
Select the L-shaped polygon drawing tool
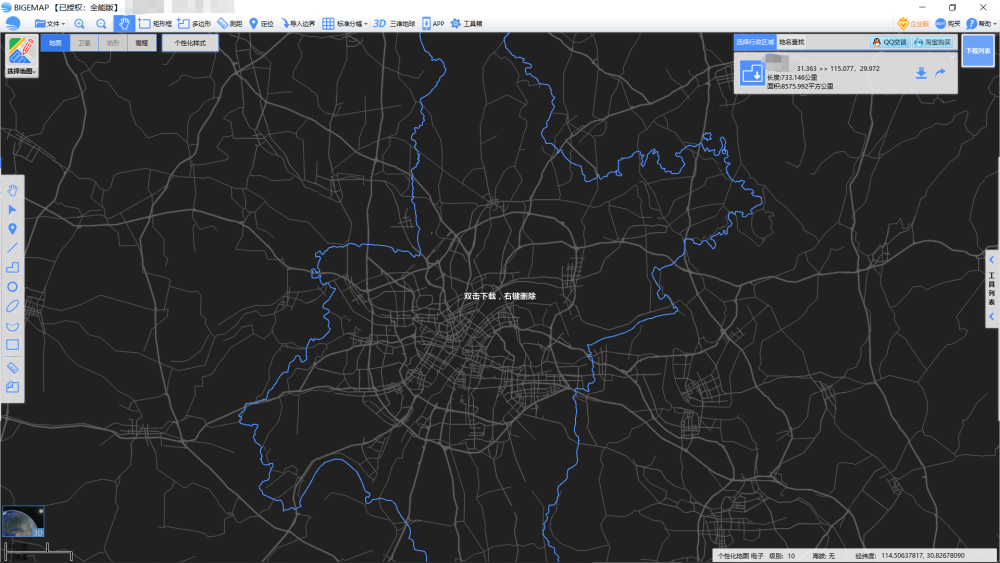[12, 267]
